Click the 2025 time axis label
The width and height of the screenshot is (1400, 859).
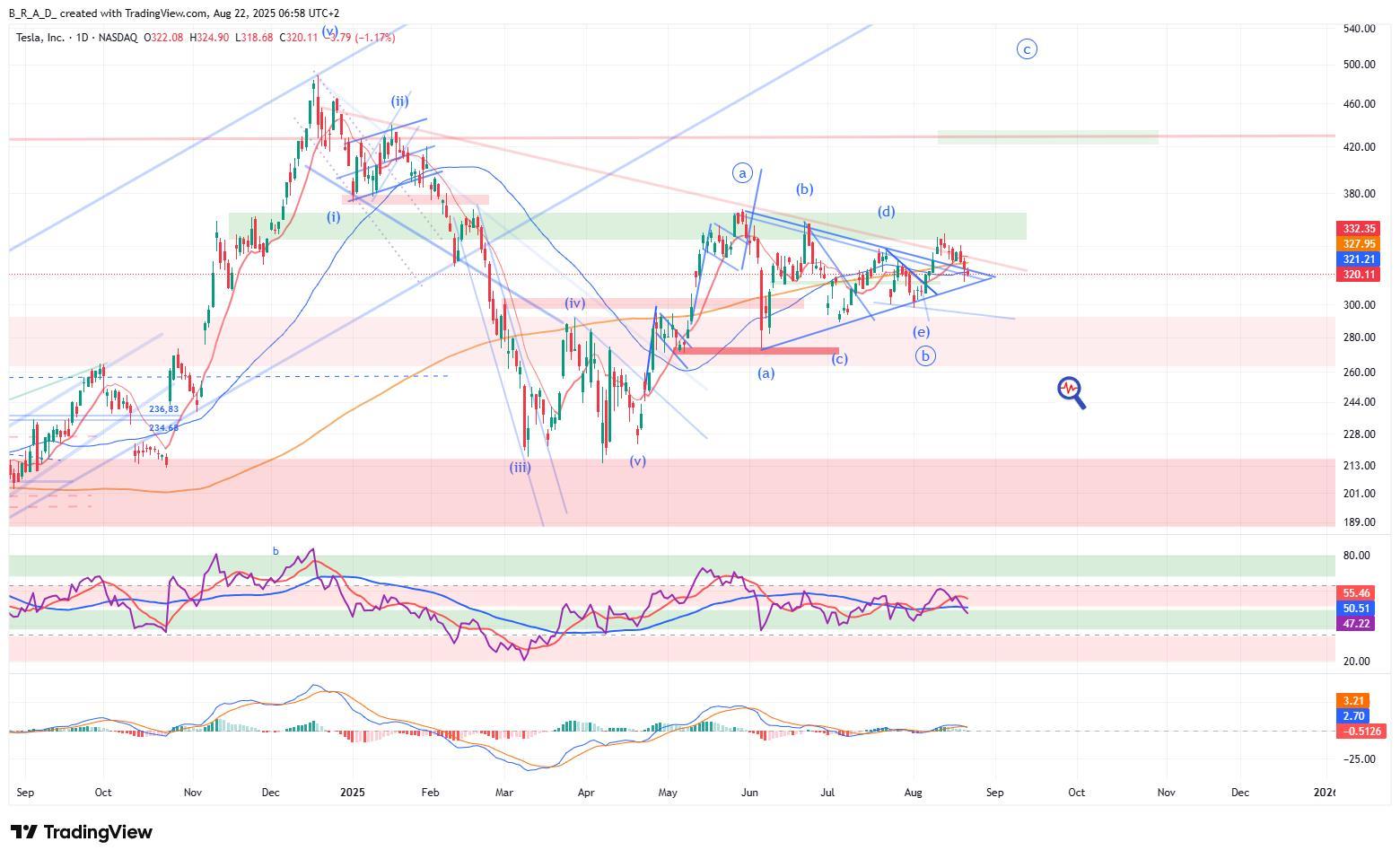[x=353, y=793]
